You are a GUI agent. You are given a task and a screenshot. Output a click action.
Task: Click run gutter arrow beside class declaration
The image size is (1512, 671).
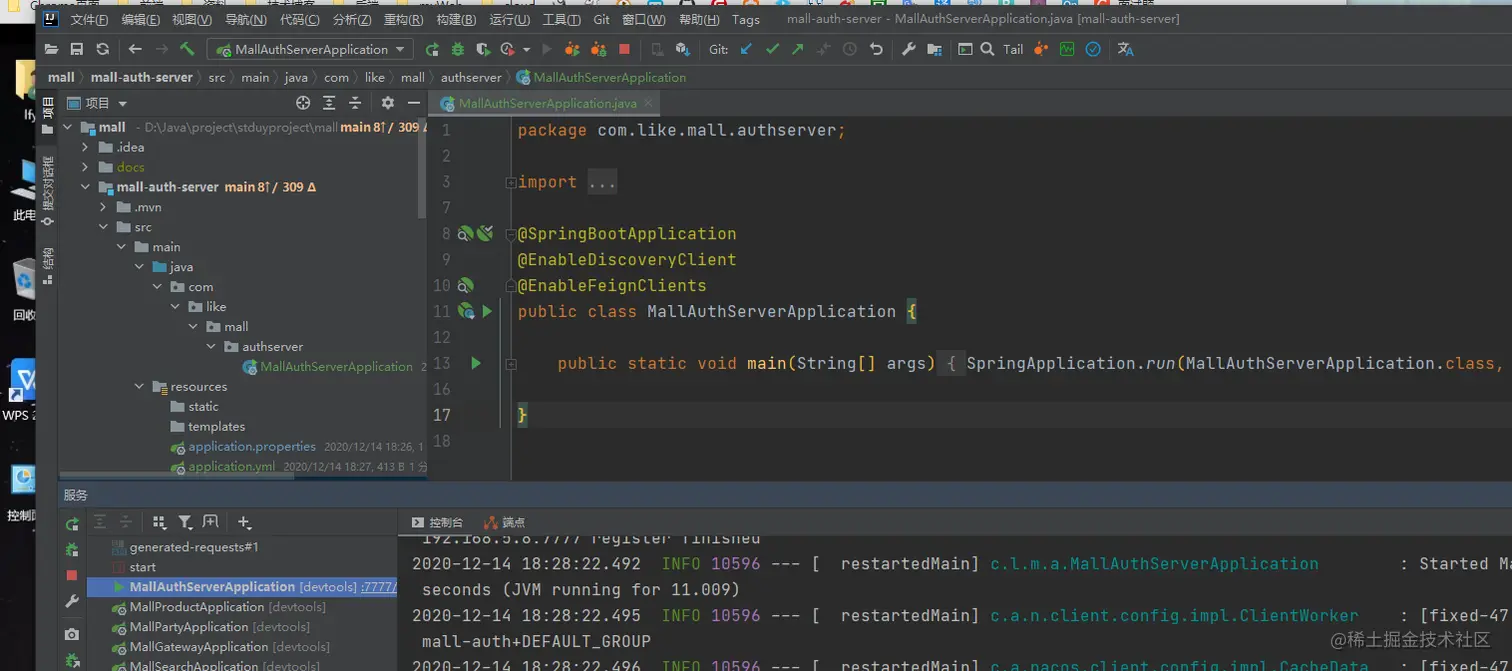(x=487, y=311)
